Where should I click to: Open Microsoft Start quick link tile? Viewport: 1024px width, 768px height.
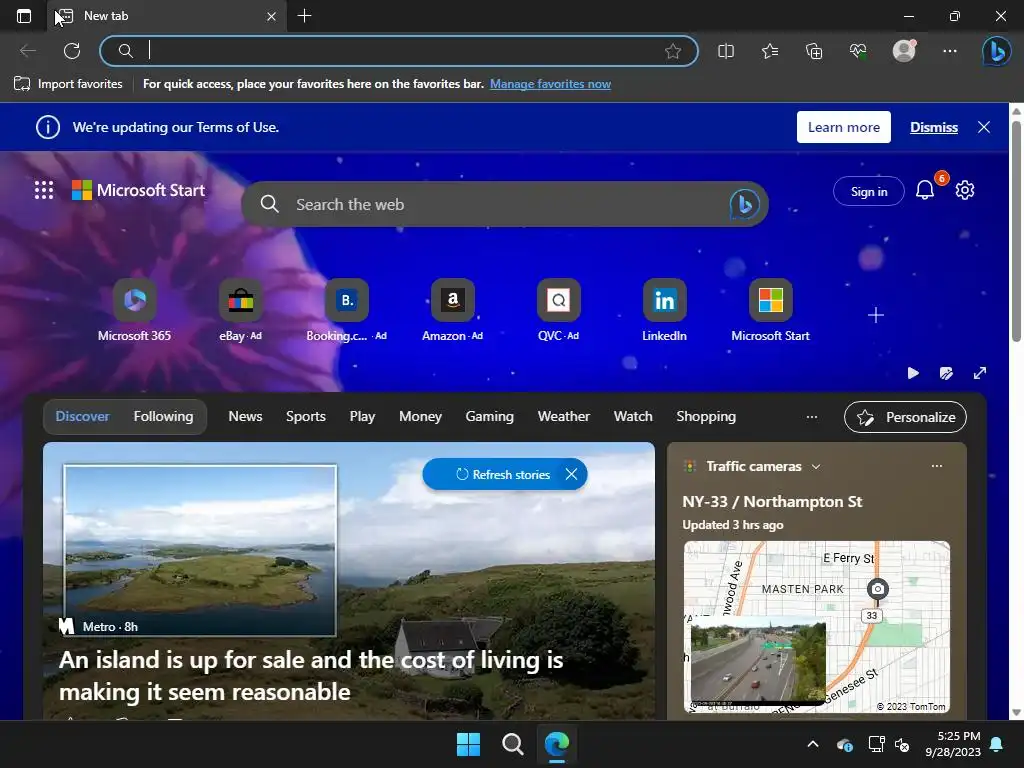click(771, 311)
